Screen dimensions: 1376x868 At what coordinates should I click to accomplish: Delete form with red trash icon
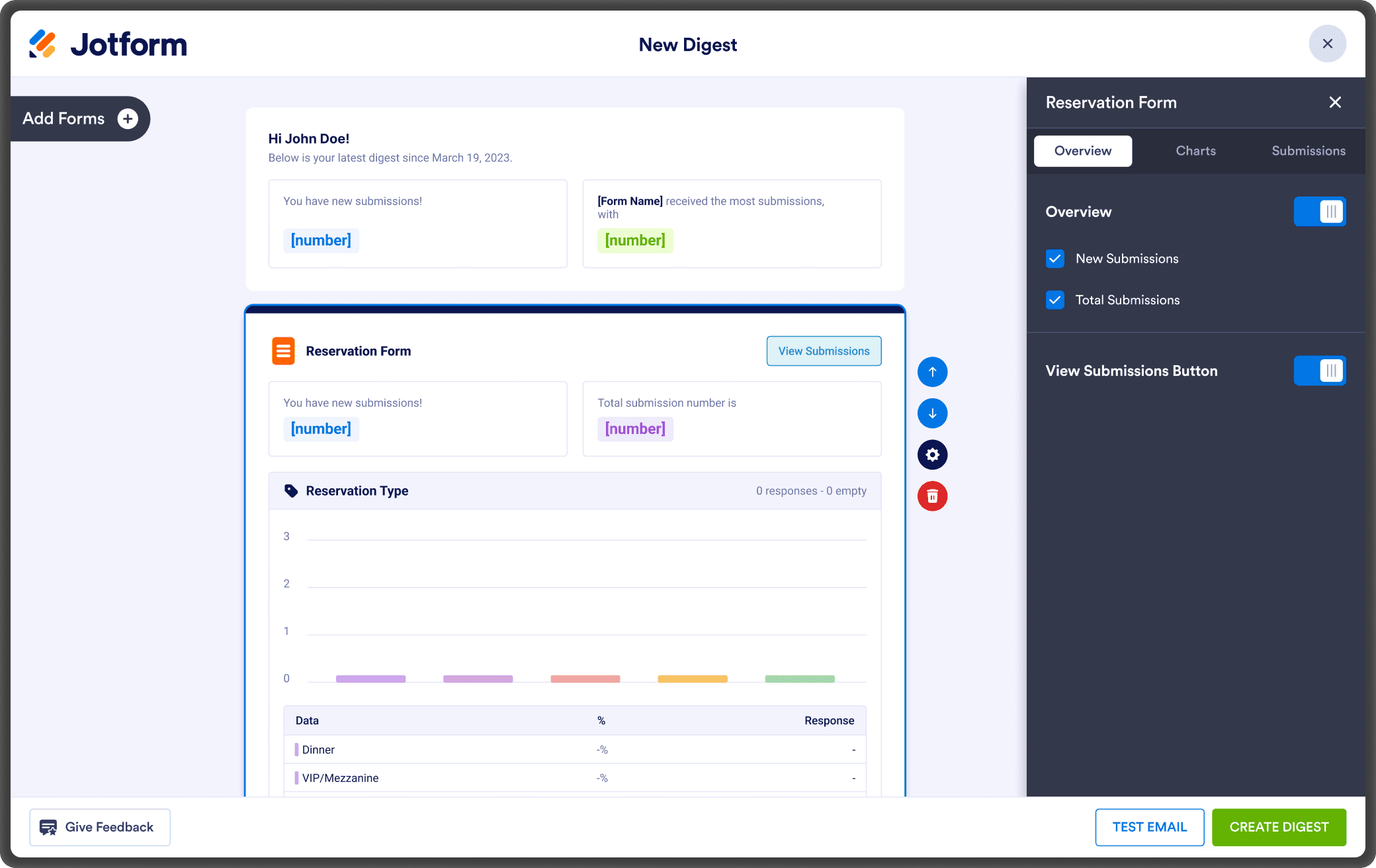coord(932,496)
